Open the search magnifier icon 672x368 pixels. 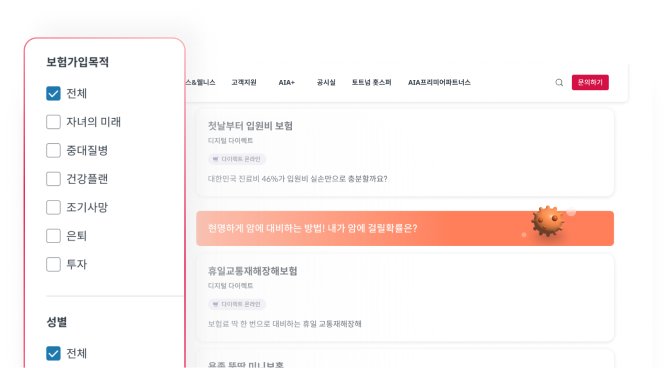(559, 83)
